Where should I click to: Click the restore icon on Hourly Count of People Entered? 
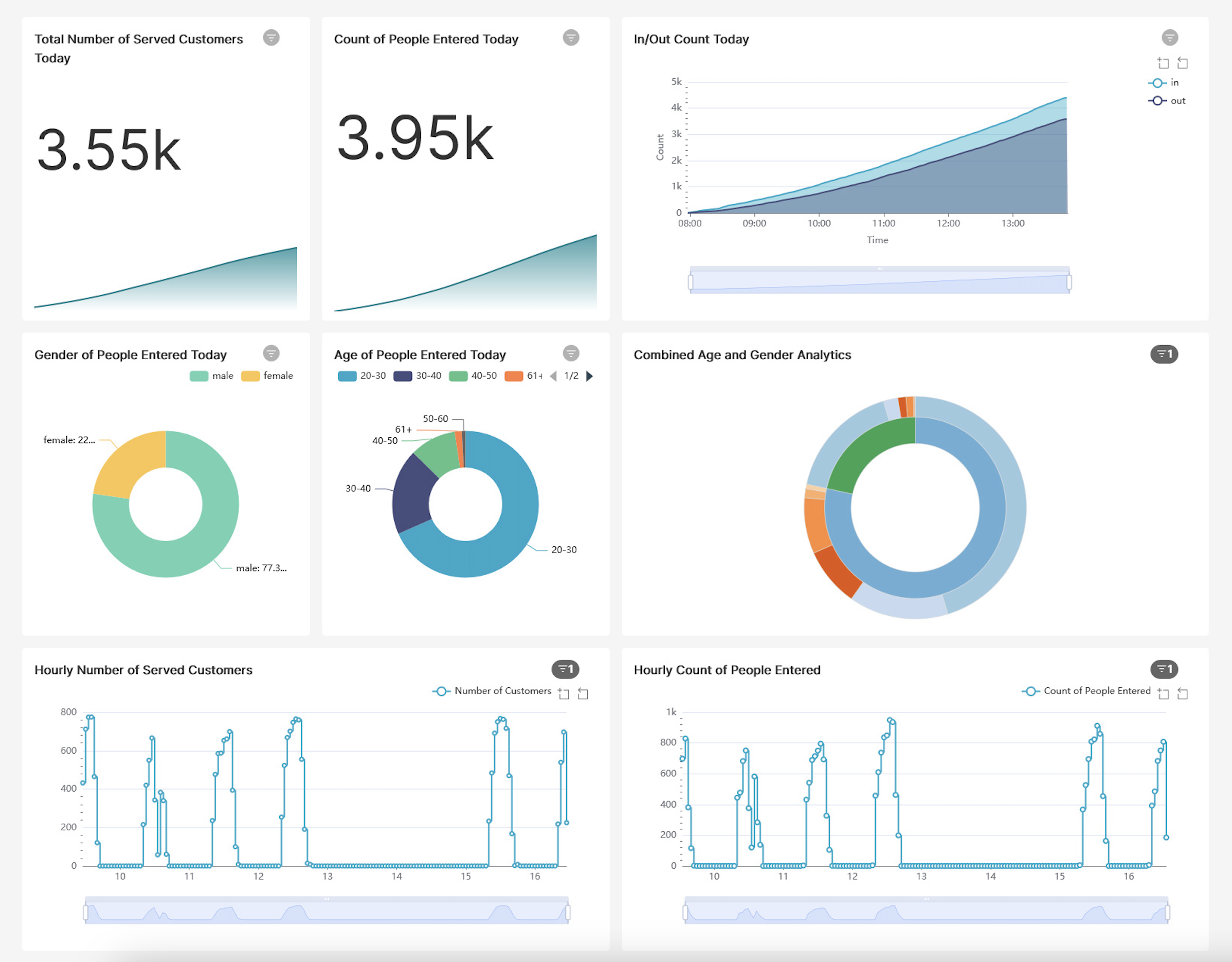(x=1182, y=693)
